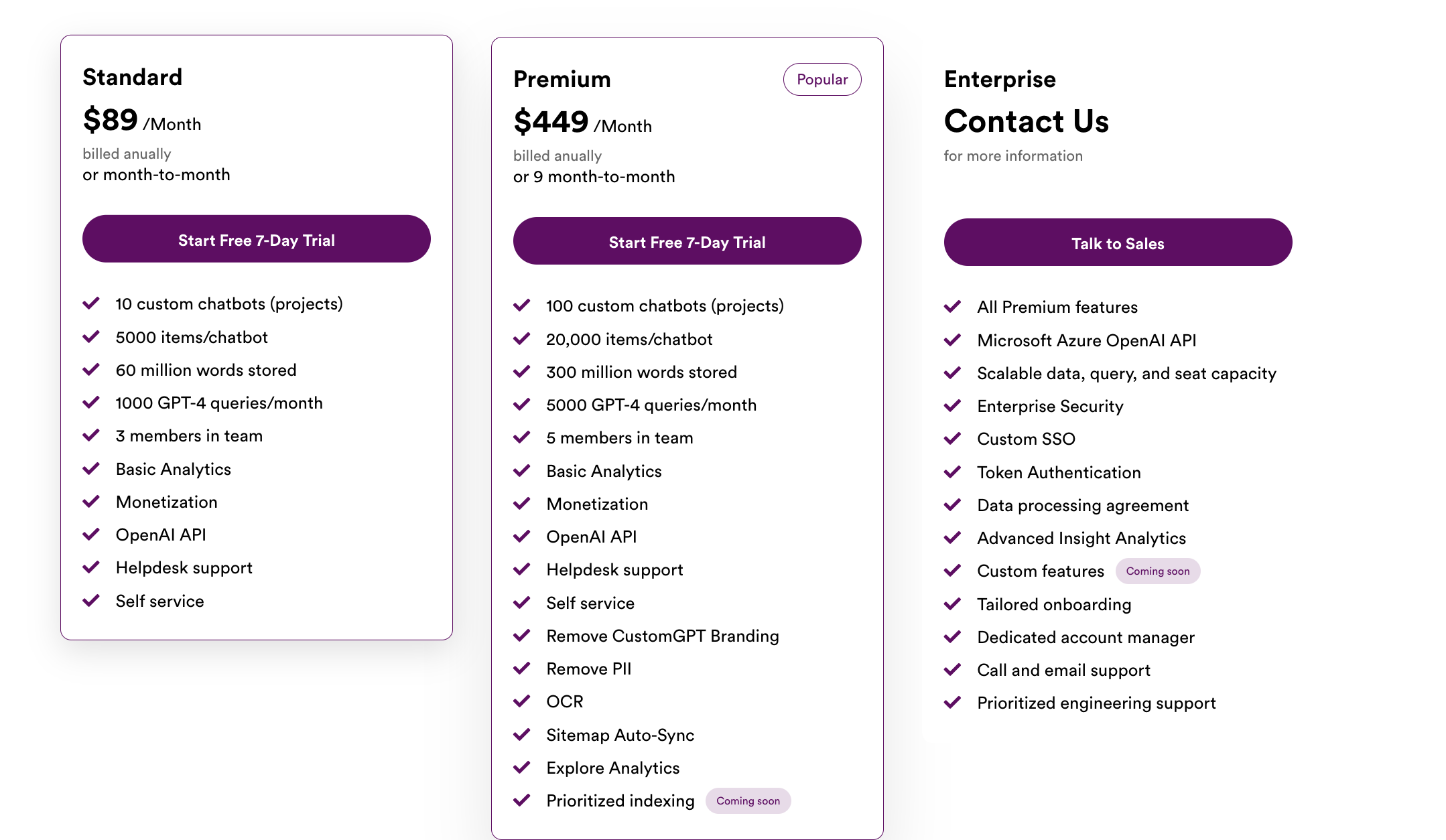Viewport: 1446px width, 840px height.
Task: Select the Standard plan heading
Action: 133,77
